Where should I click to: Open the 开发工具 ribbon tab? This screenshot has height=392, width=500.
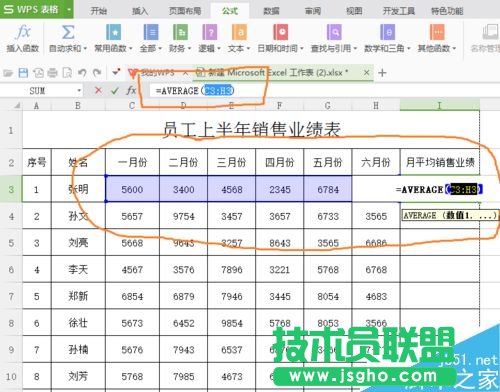(399, 11)
